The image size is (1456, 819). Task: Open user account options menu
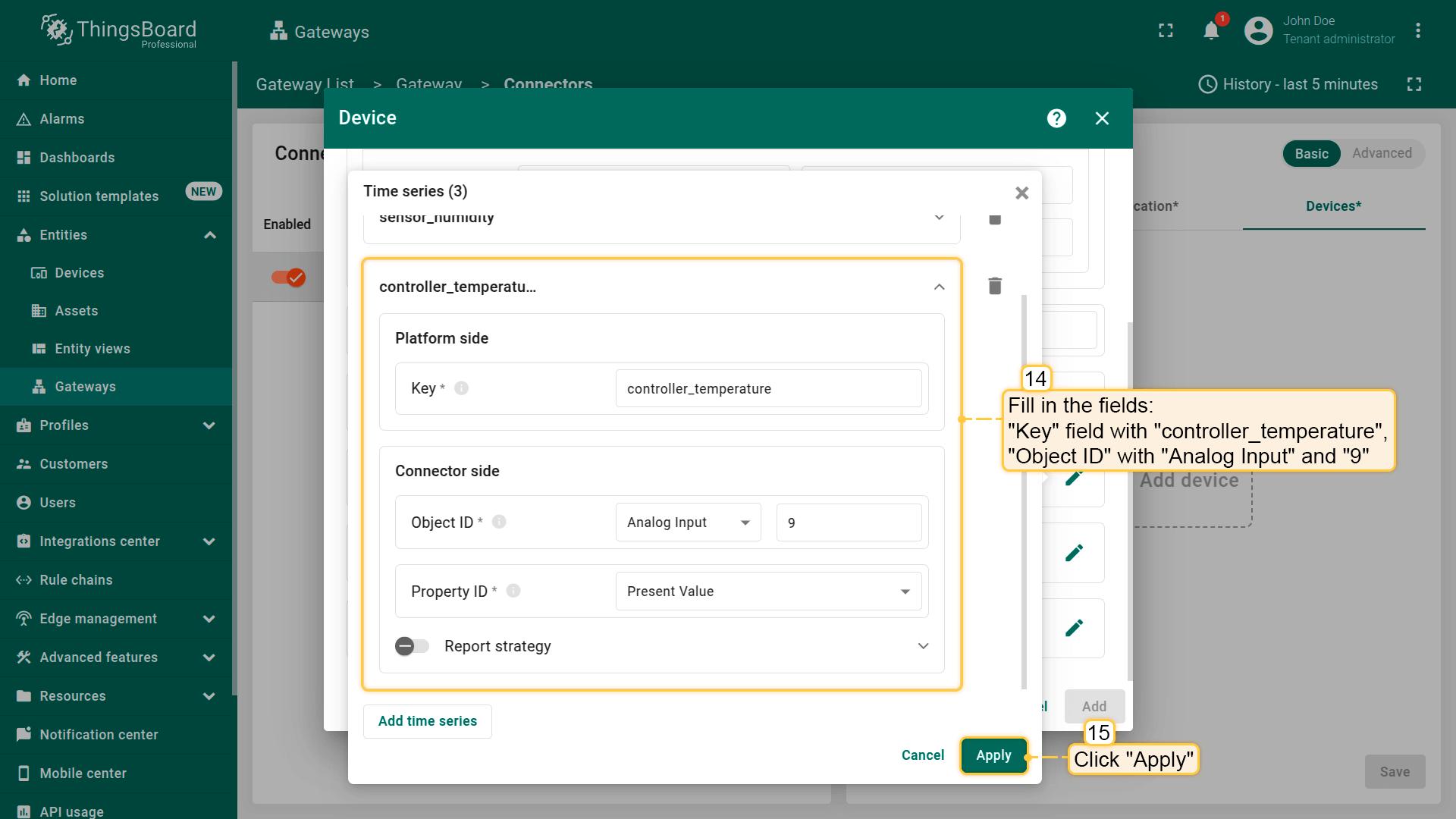tap(1417, 30)
